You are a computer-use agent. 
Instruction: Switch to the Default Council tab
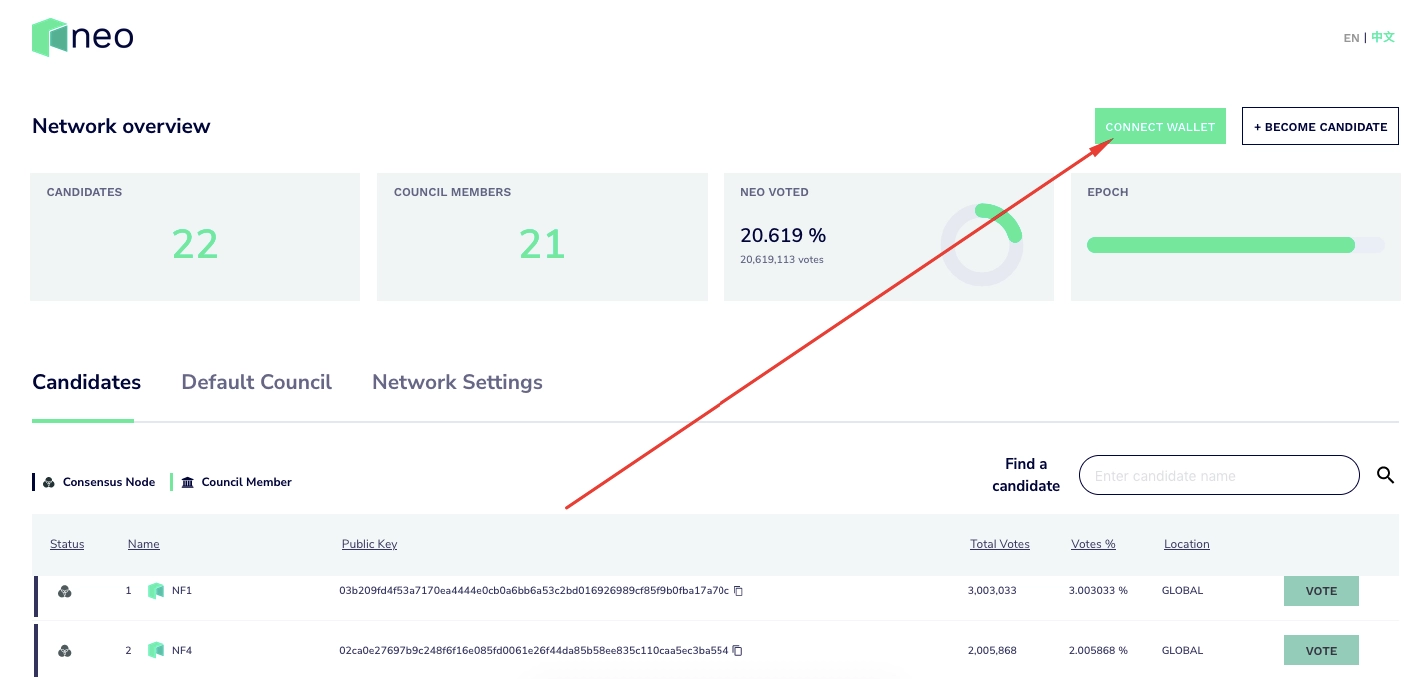tap(256, 382)
